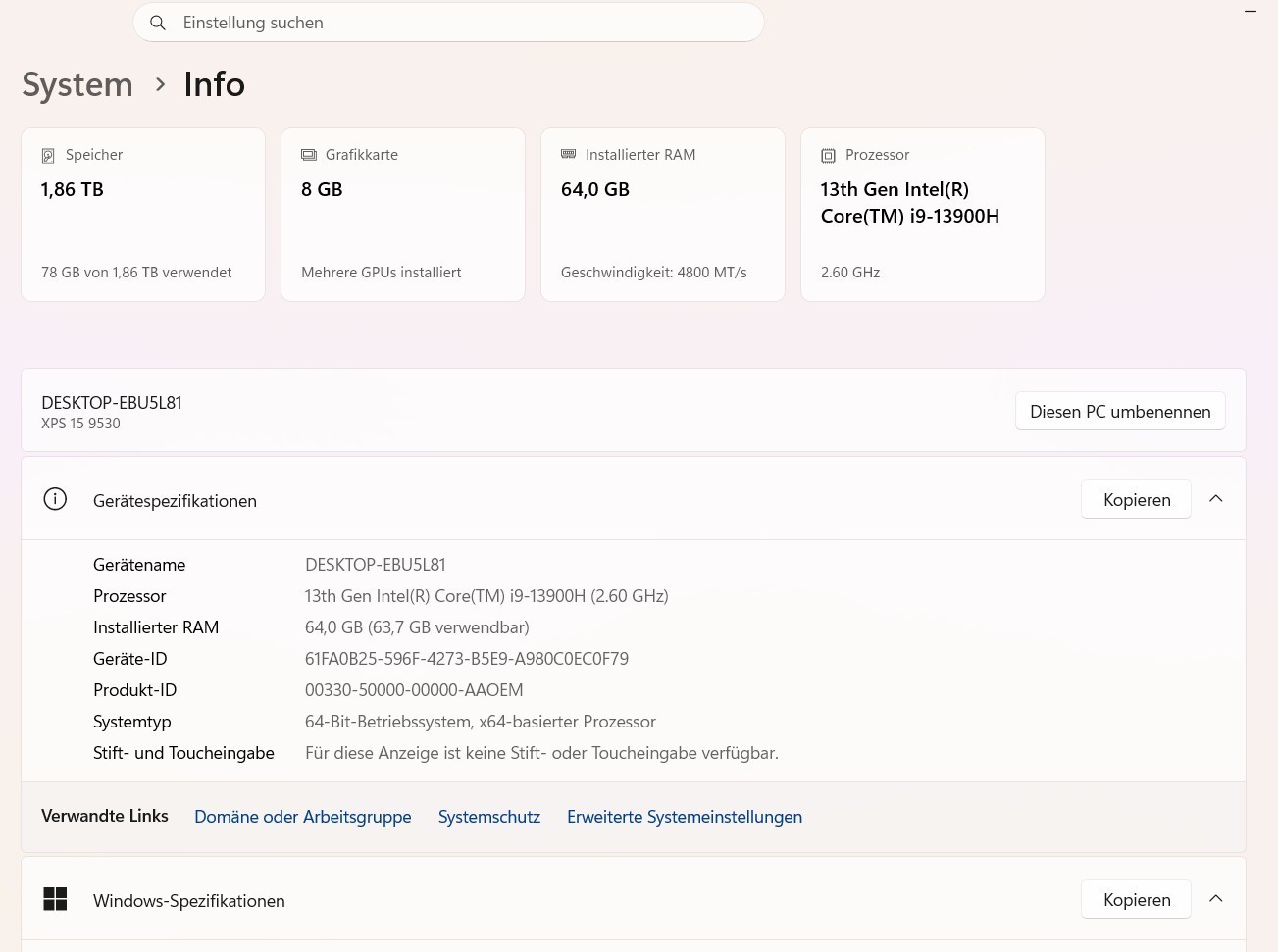Screen dimensions: 1278x952
Task: Click the Systemtyp row label
Action: tap(132, 722)
